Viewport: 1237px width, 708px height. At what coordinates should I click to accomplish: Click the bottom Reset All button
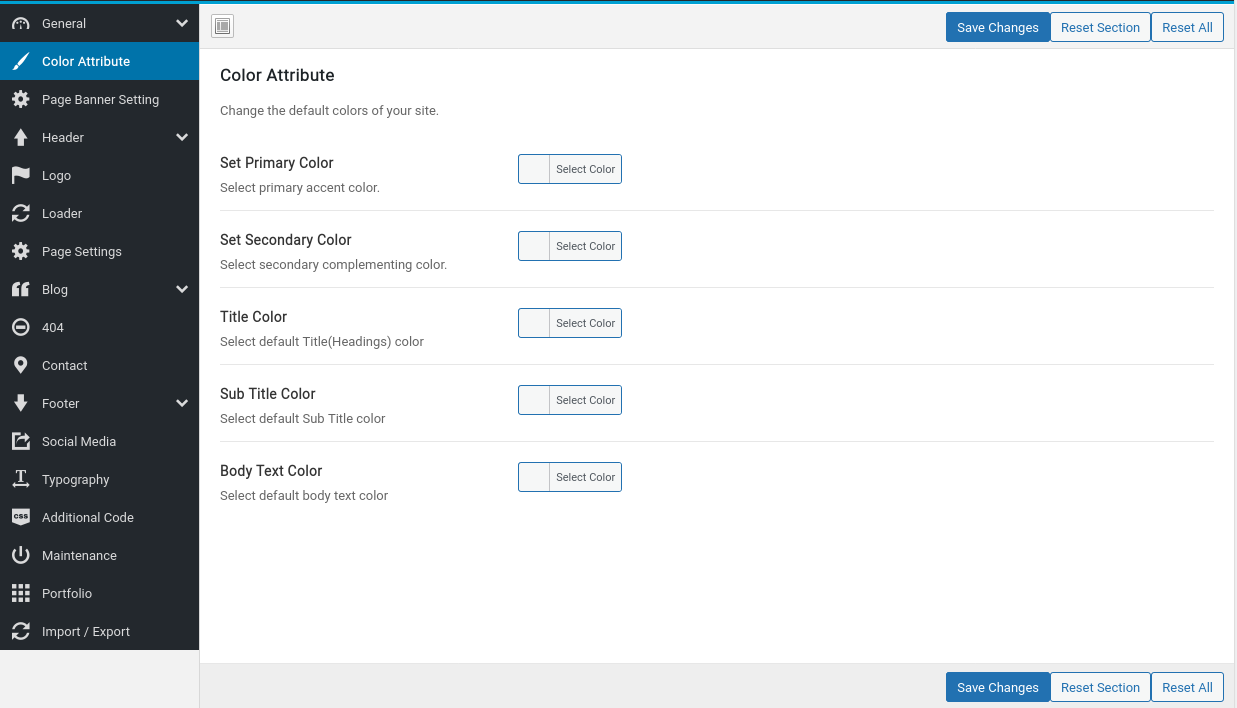1187,687
